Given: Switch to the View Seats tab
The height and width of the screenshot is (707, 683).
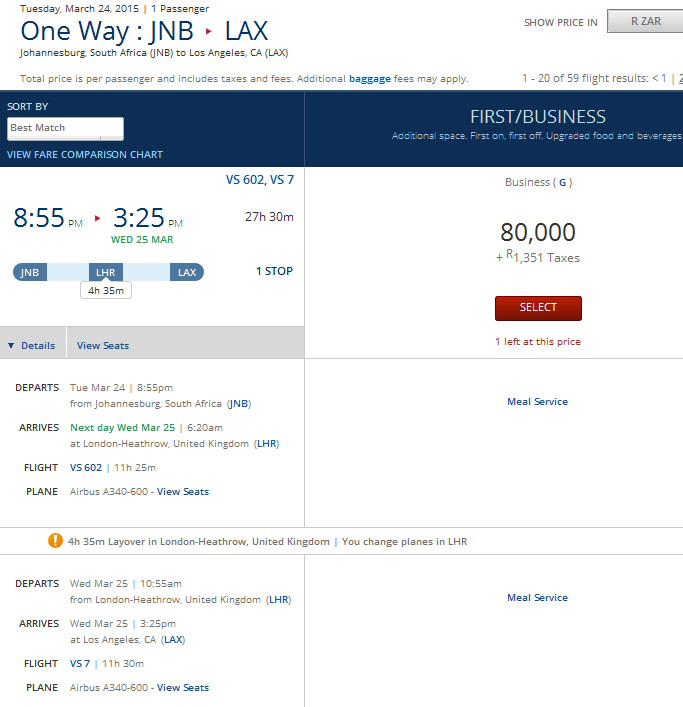Looking at the screenshot, I should (x=103, y=345).
